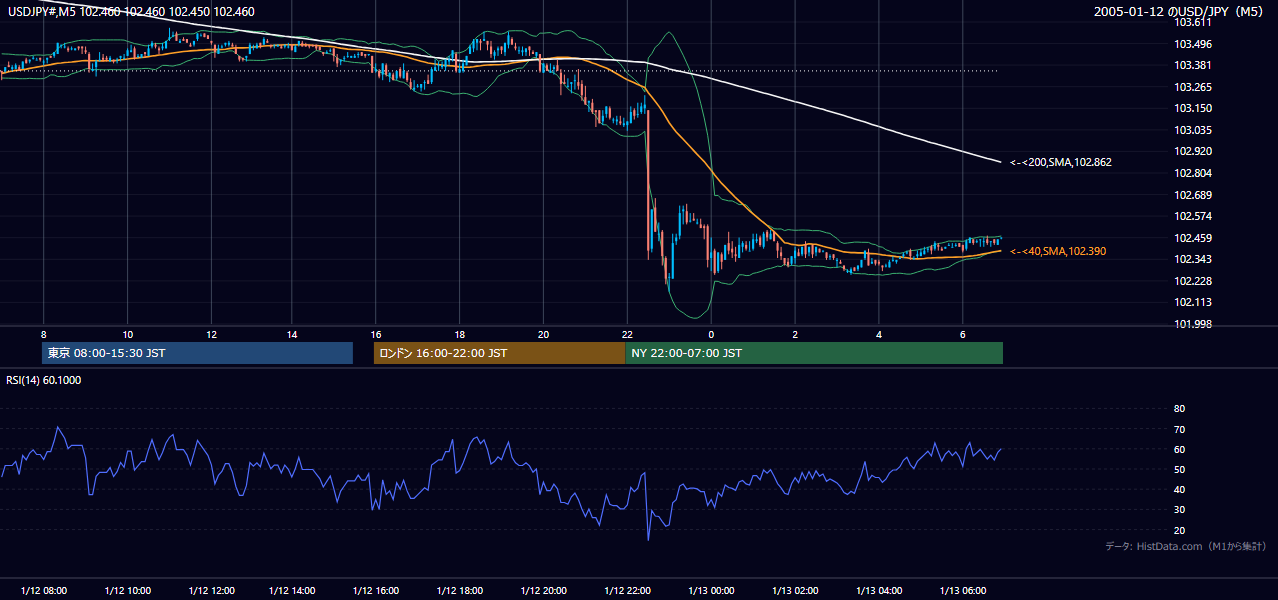Click RSI scale value 60
The image size is (1278, 600).
[1179, 449]
